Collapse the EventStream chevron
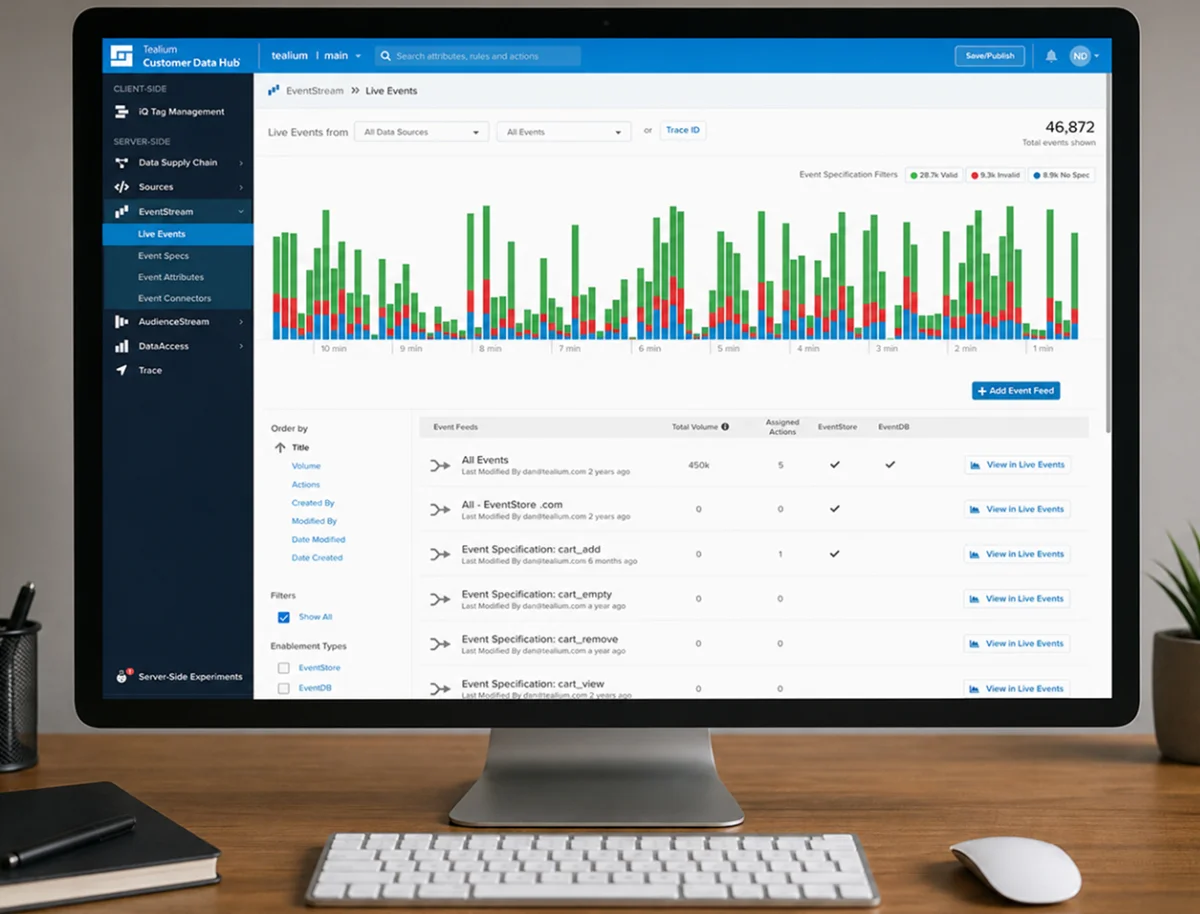This screenshot has height=914, width=1200. click(241, 212)
